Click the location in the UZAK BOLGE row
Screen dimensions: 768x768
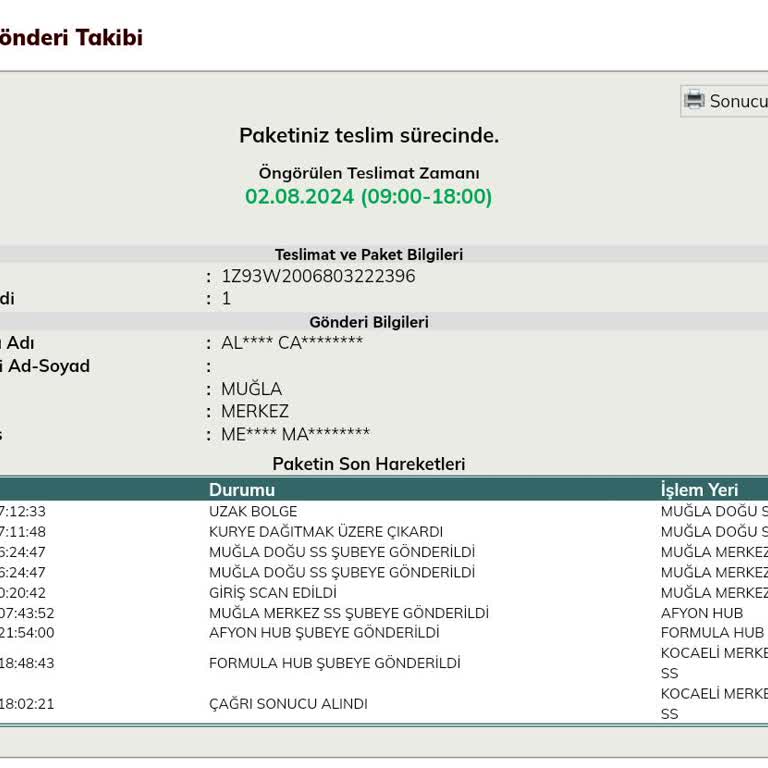[714, 511]
